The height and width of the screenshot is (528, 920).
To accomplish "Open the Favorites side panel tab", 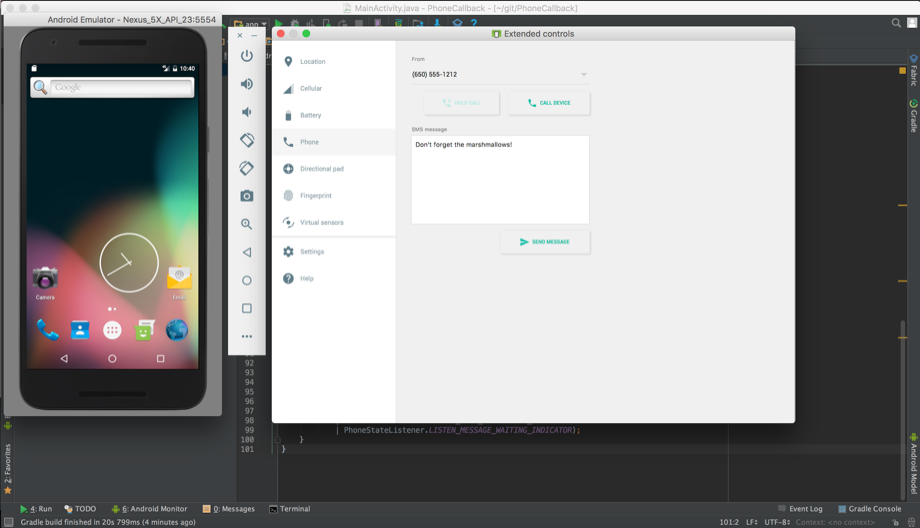I will coord(8,468).
